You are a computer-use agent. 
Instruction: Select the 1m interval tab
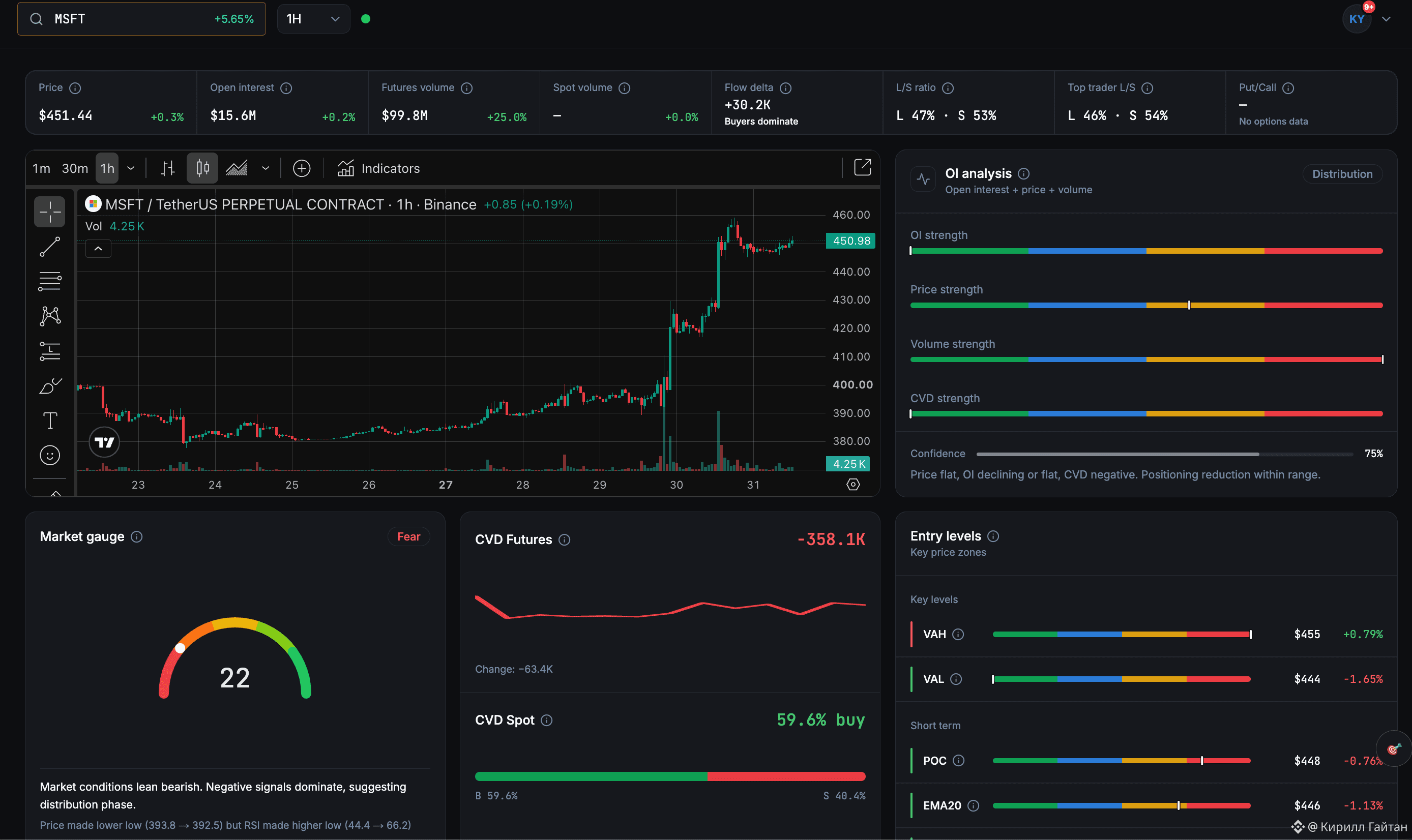[x=41, y=168]
